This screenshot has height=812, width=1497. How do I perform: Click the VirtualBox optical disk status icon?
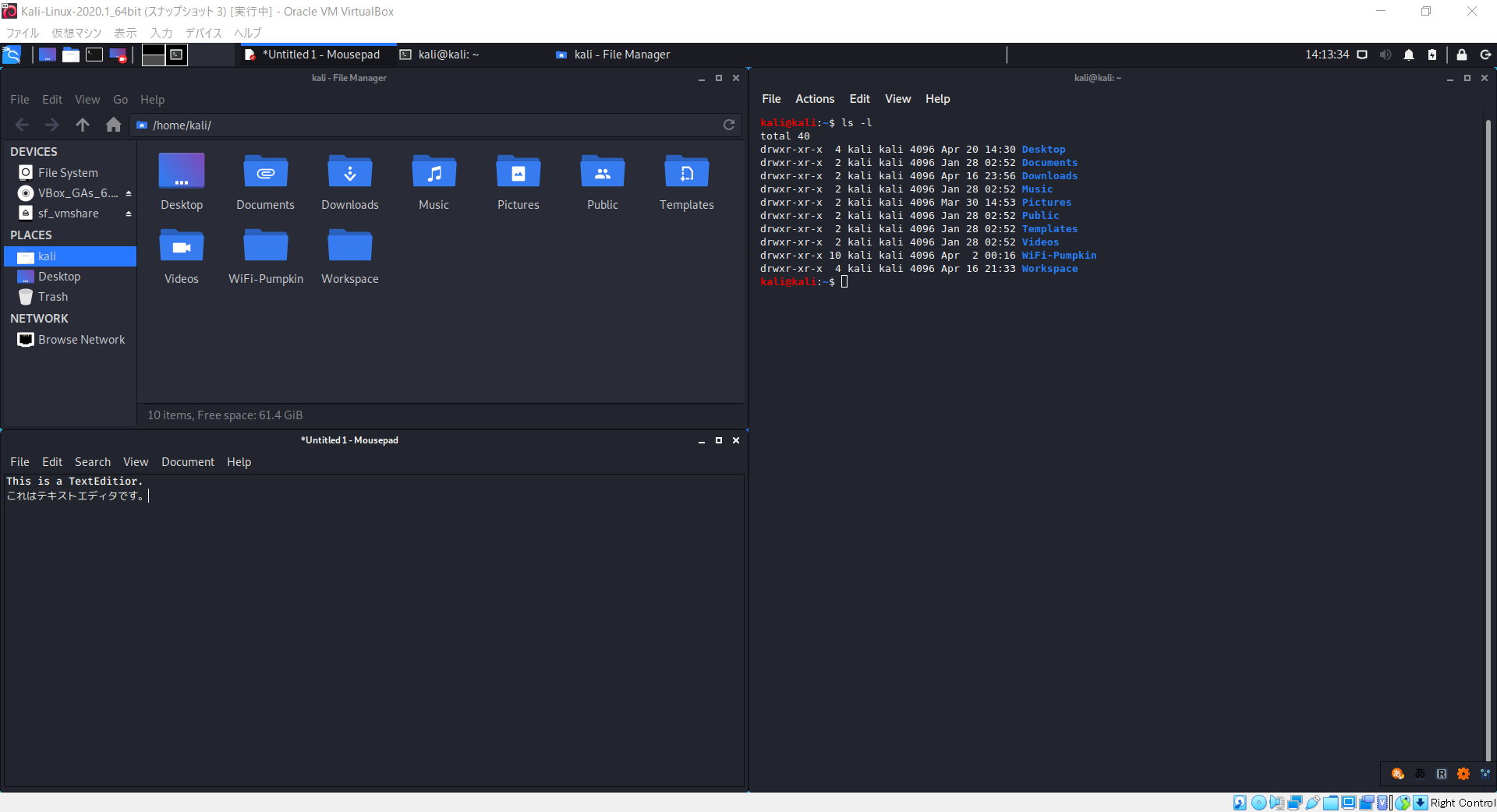[x=1258, y=803]
